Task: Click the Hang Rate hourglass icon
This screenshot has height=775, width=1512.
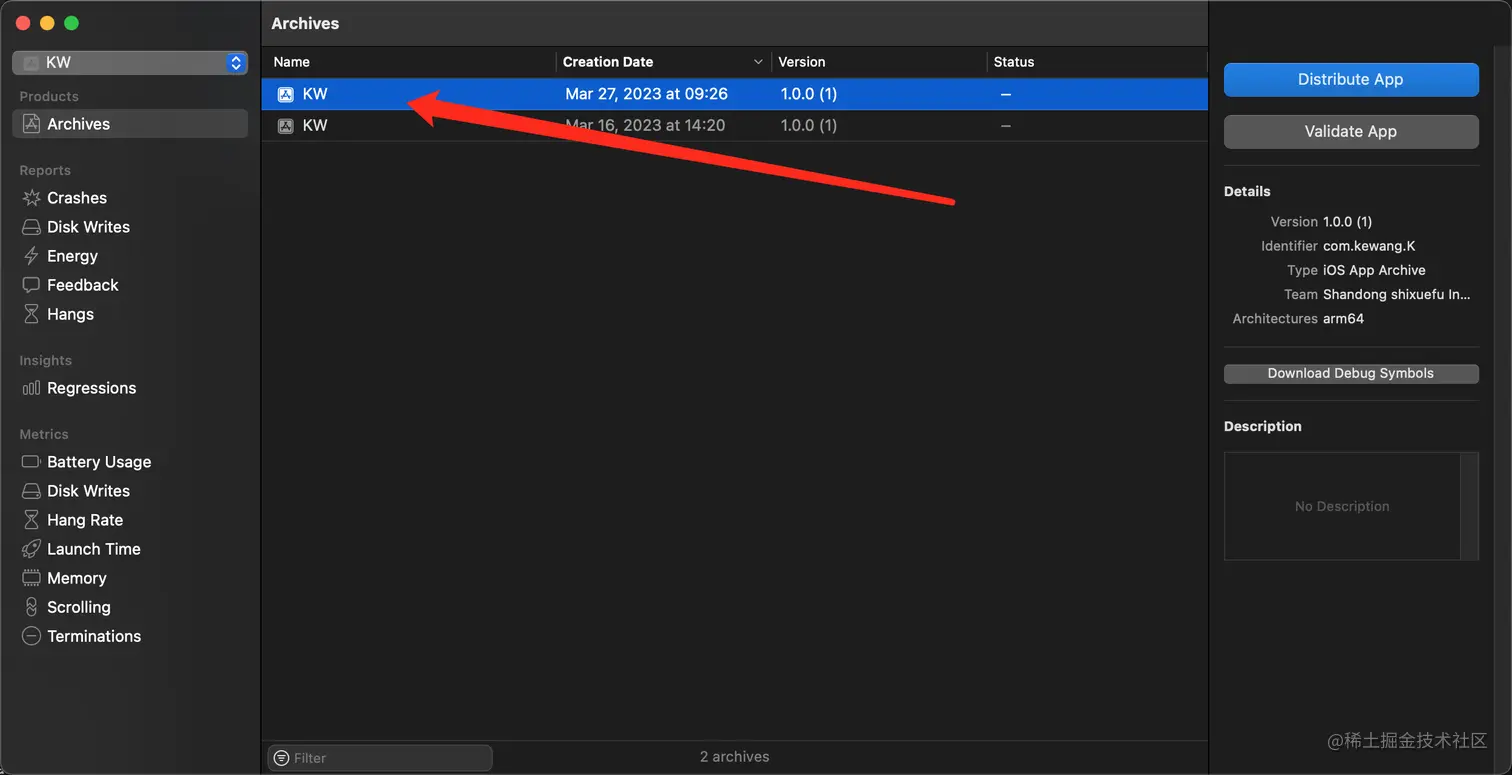Action: point(31,520)
